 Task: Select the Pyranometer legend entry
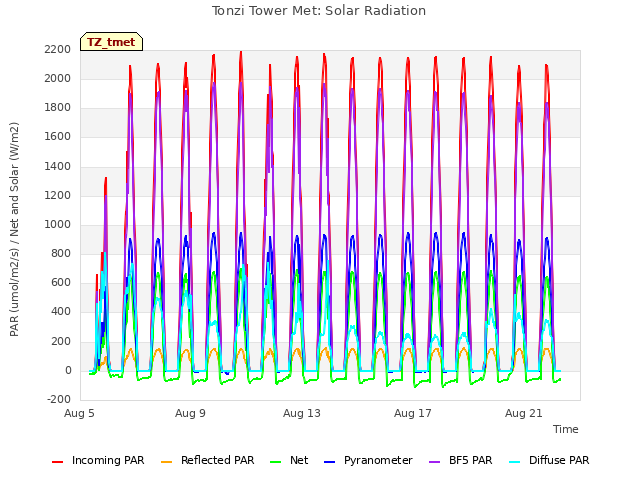(369, 460)
